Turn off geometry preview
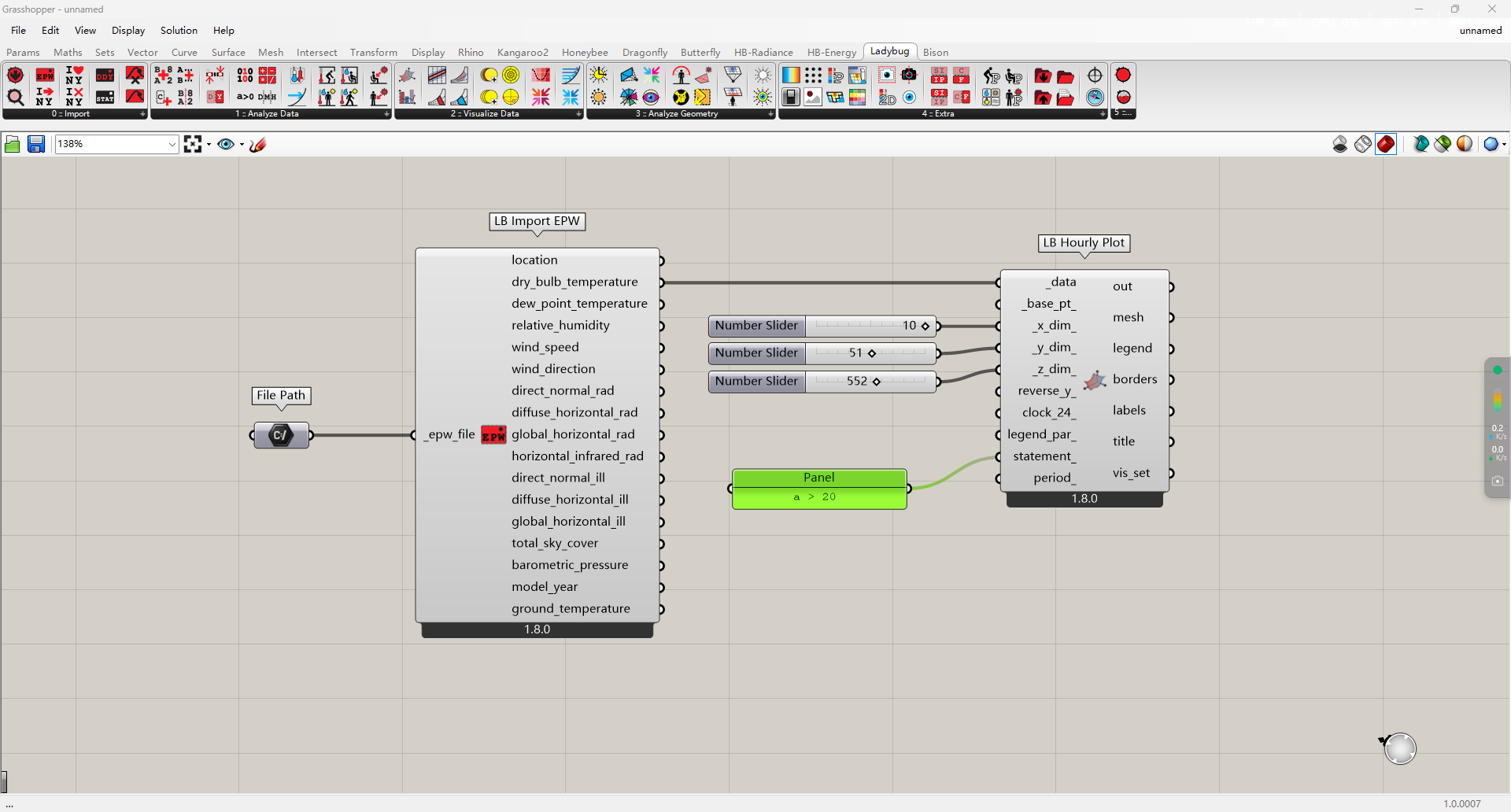Viewport: 1511px width, 812px height. coord(1340,144)
